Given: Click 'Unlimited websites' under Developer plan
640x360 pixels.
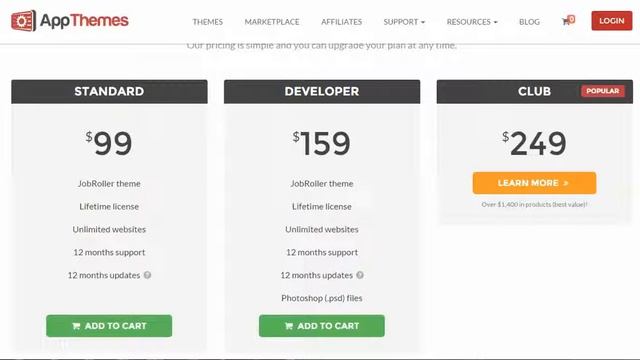Looking at the screenshot, I should tap(322, 229).
